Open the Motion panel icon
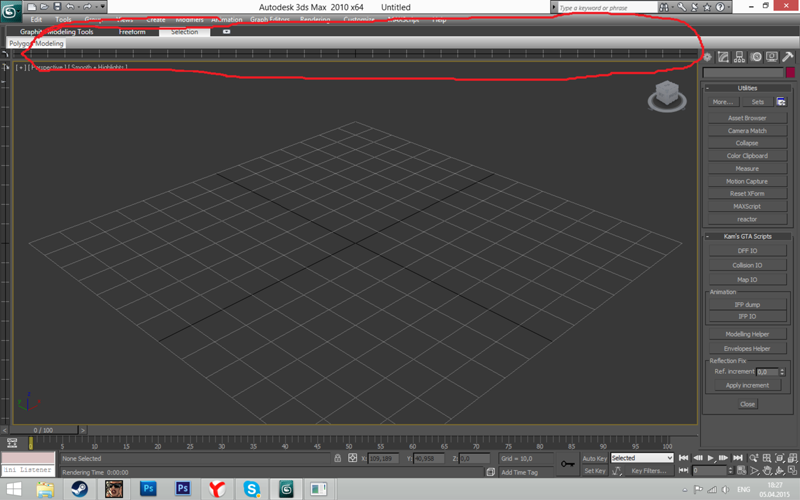 (756, 57)
